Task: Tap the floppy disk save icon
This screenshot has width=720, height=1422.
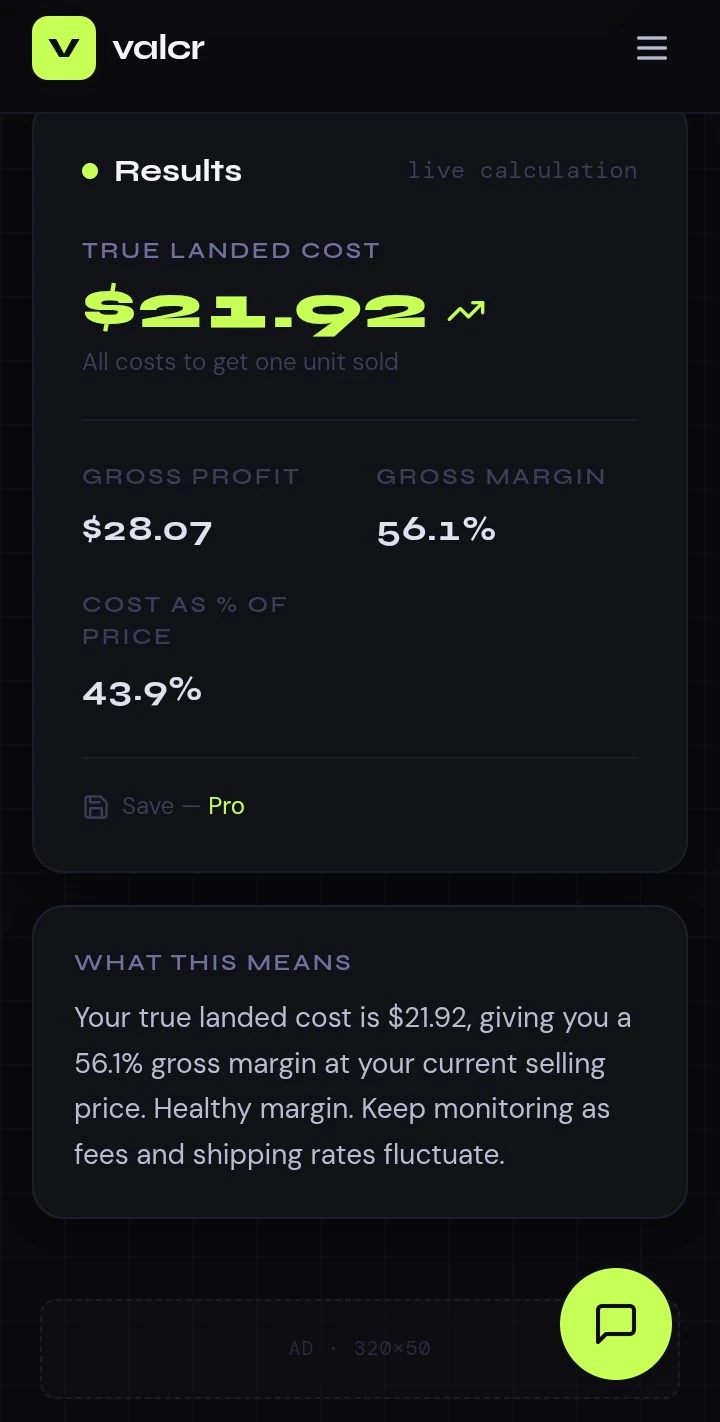Action: tap(95, 807)
